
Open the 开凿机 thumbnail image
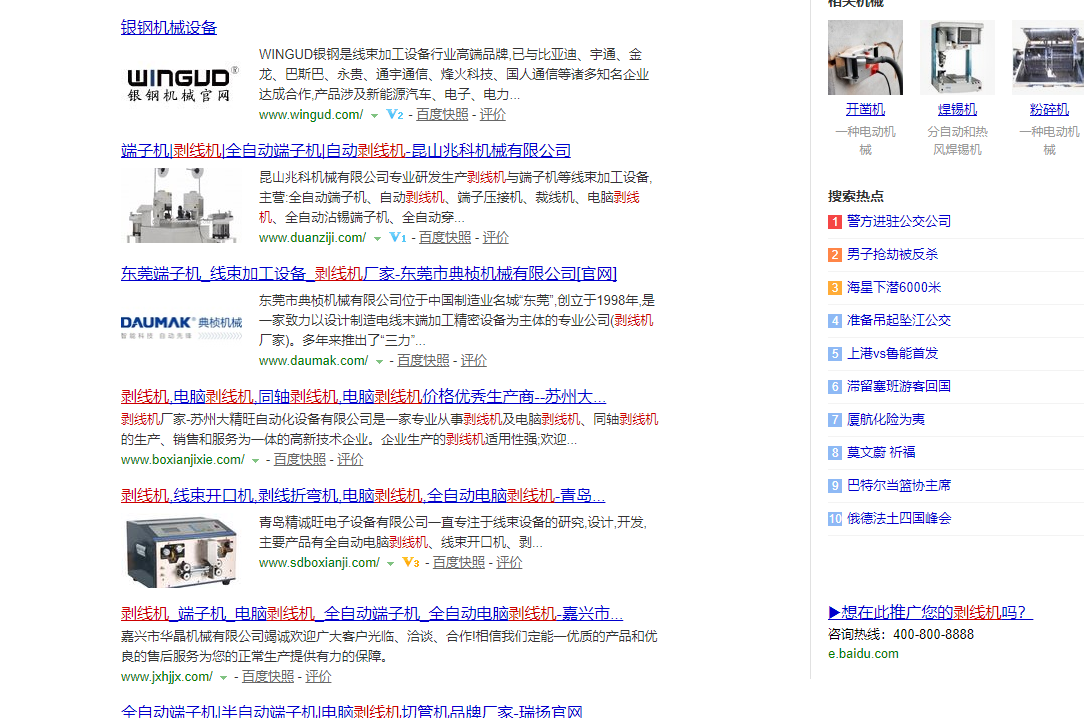(865, 58)
